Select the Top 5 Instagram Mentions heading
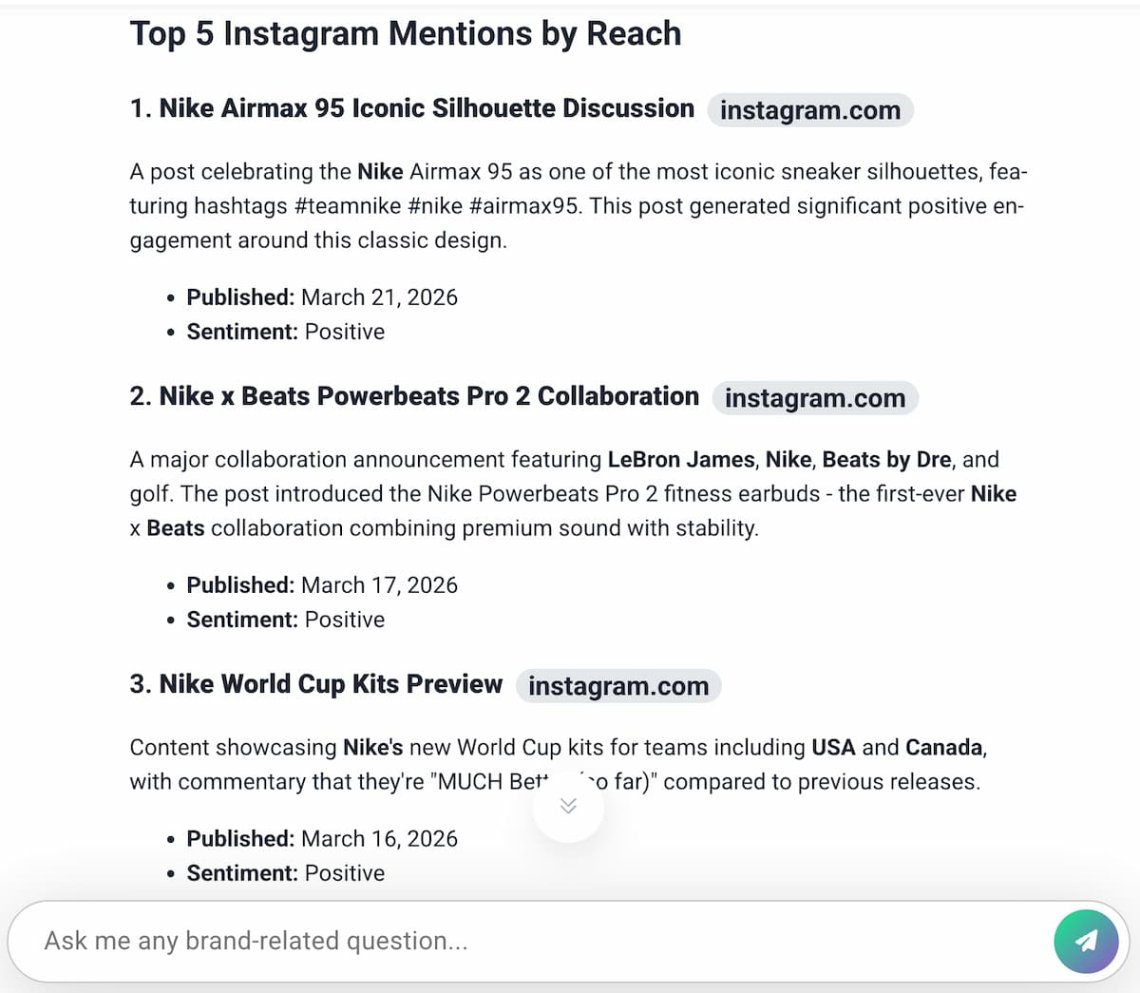1140x993 pixels. pos(404,33)
